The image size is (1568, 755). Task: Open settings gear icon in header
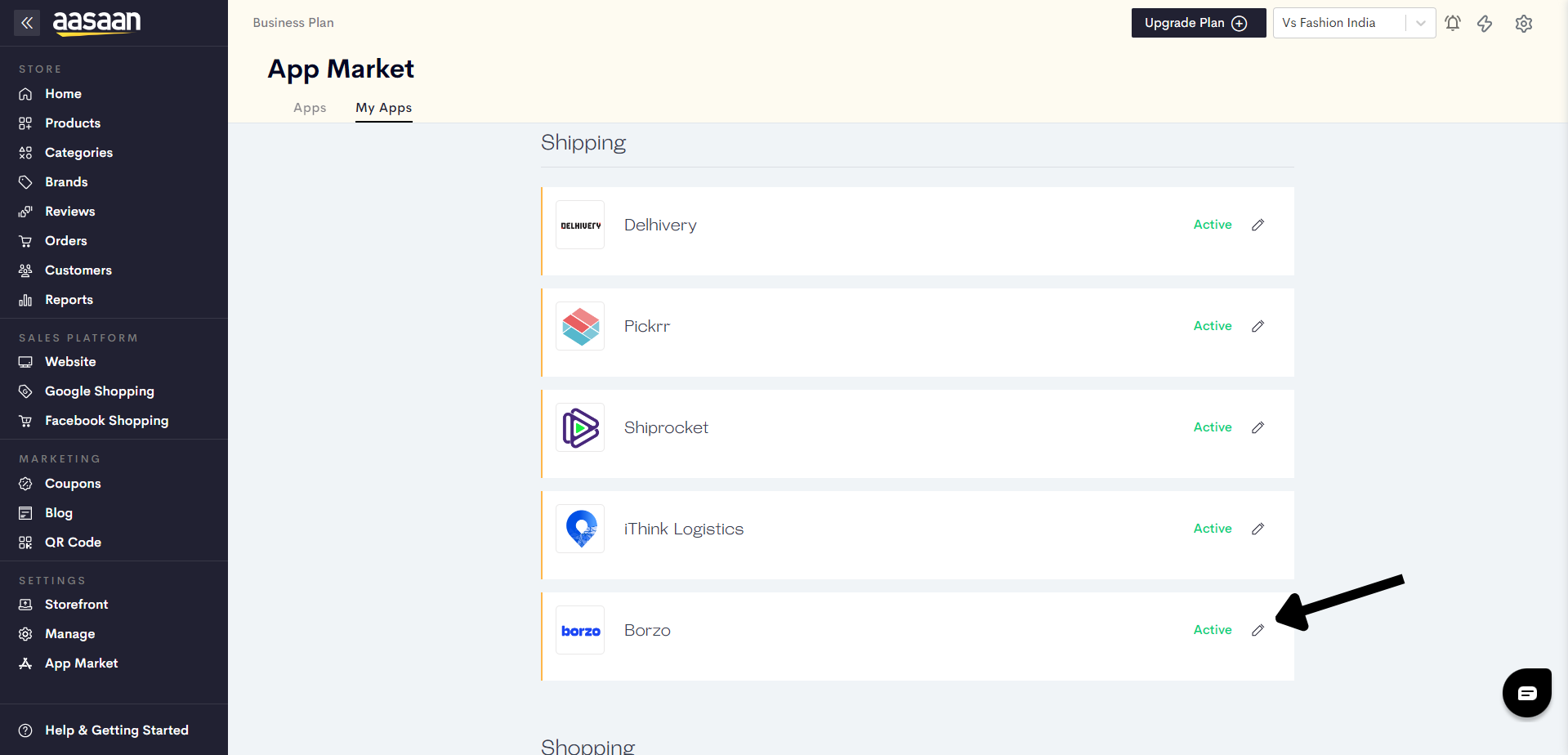point(1524,24)
